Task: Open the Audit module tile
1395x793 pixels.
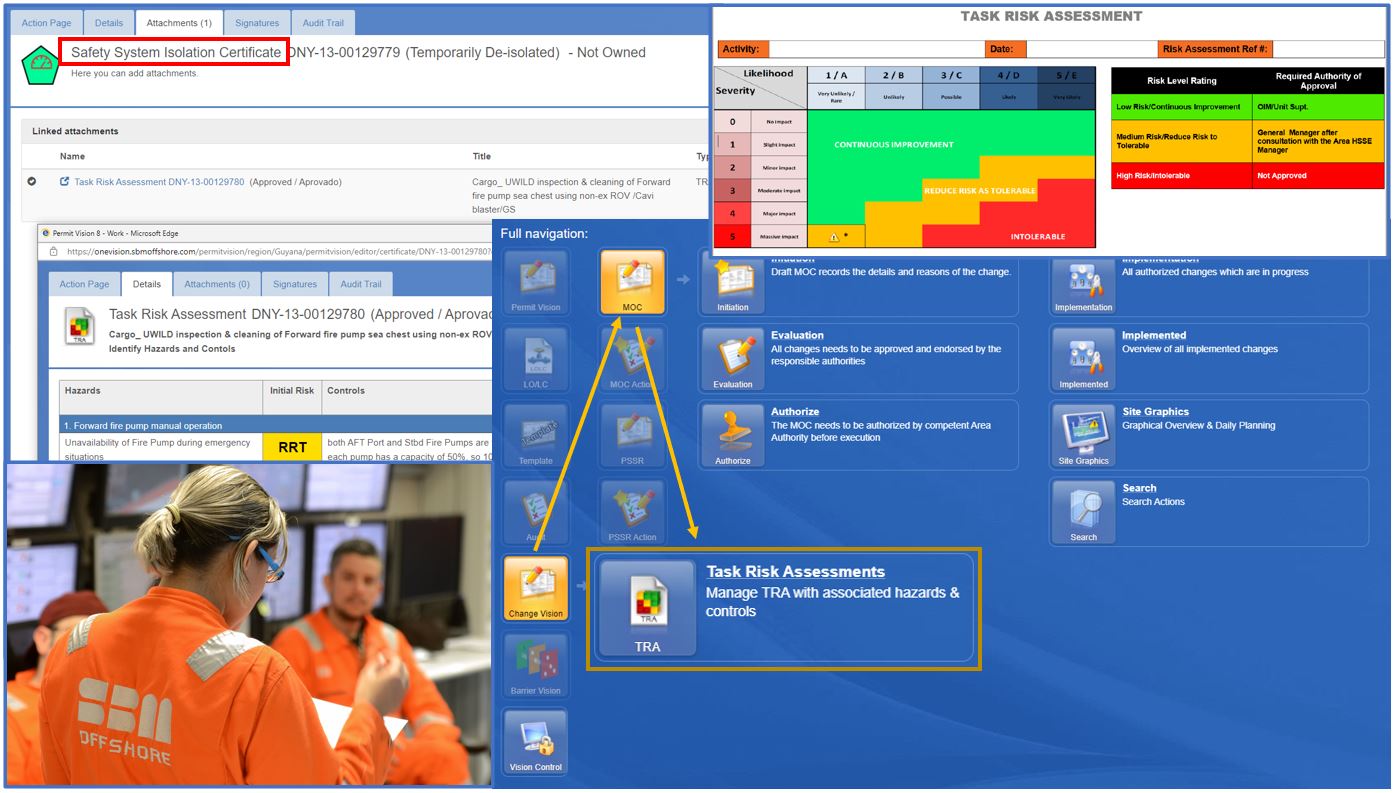Action: 536,513
